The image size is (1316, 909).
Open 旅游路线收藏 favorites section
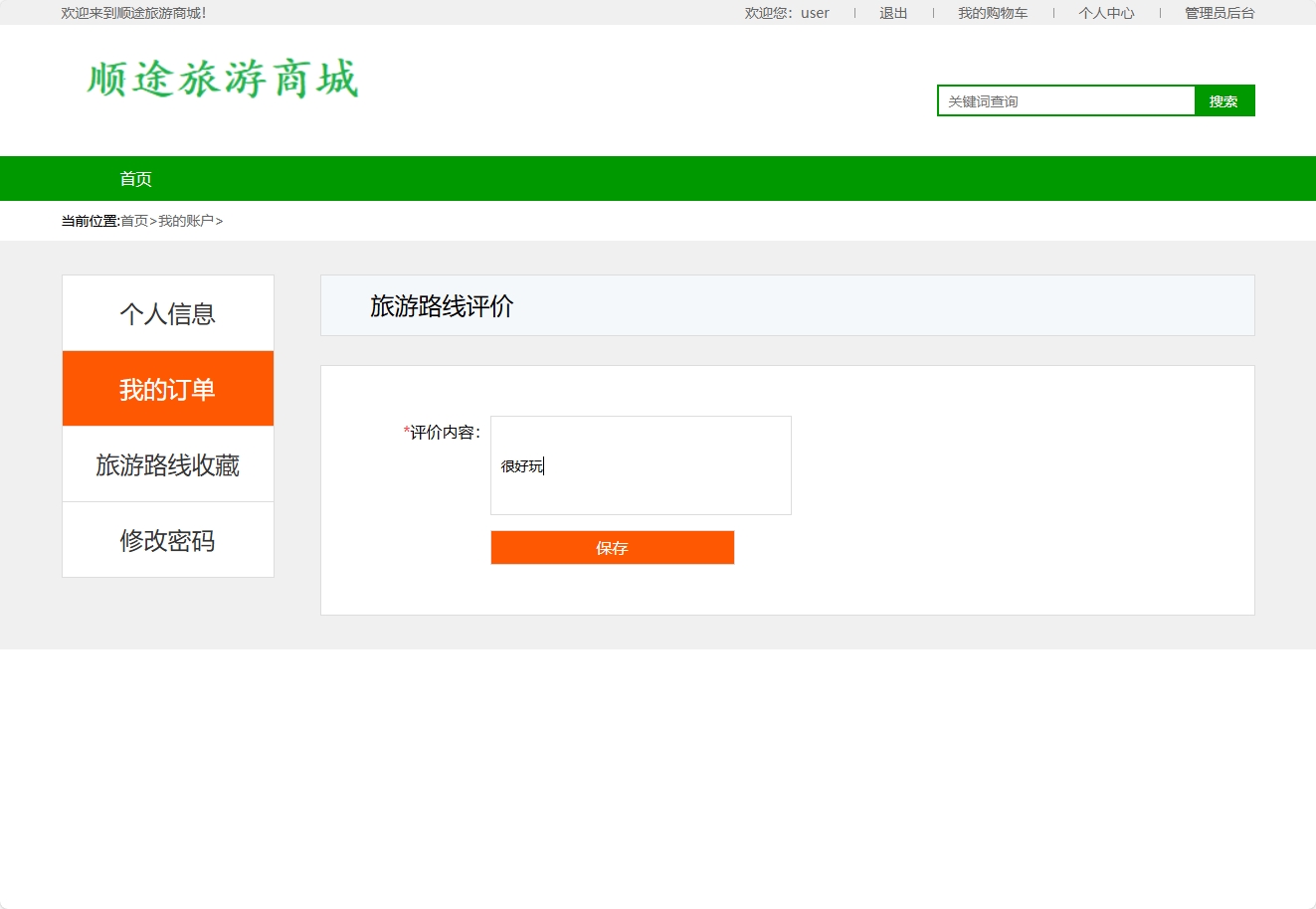pos(167,463)
